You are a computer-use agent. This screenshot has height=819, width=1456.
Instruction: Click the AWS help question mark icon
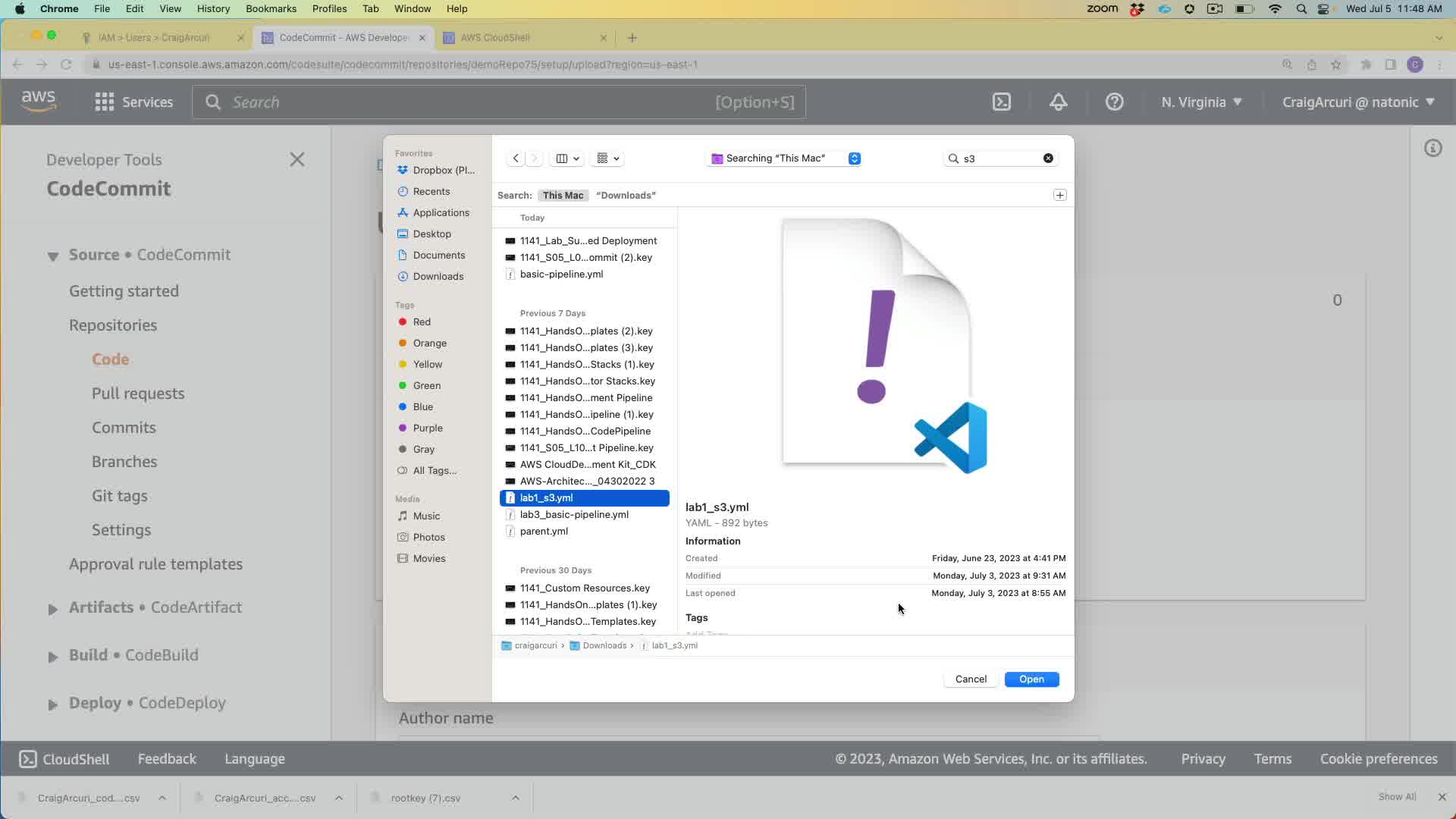click(1114, 102)
